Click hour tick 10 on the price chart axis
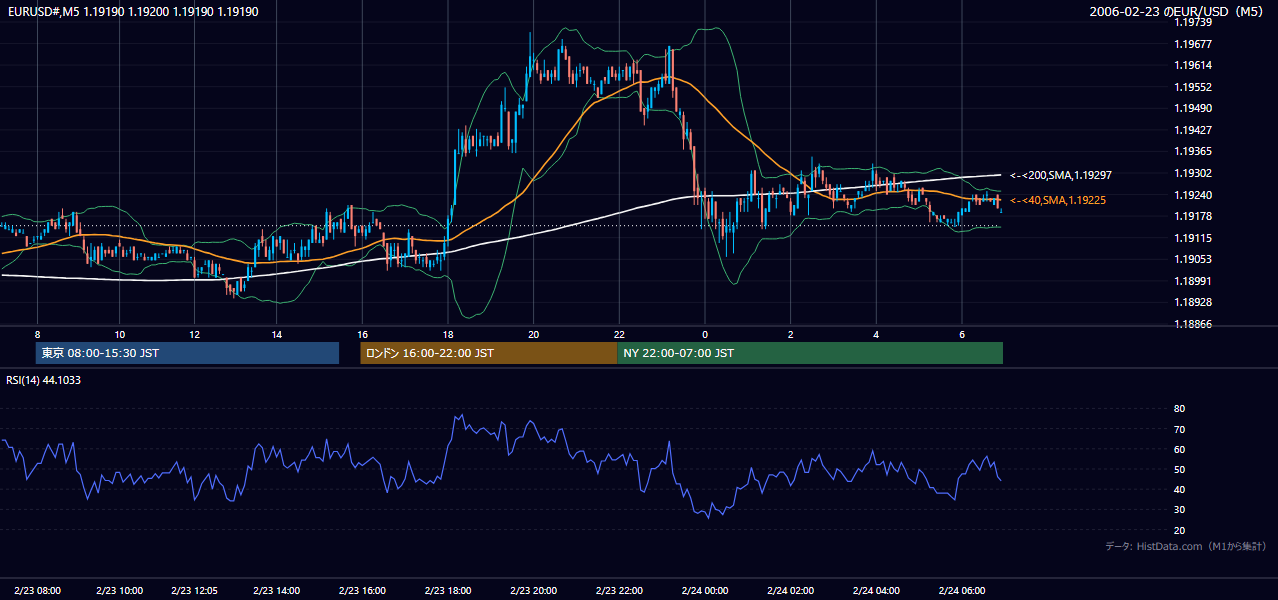This screenshot has width=1278, height=600. point(119,334)
